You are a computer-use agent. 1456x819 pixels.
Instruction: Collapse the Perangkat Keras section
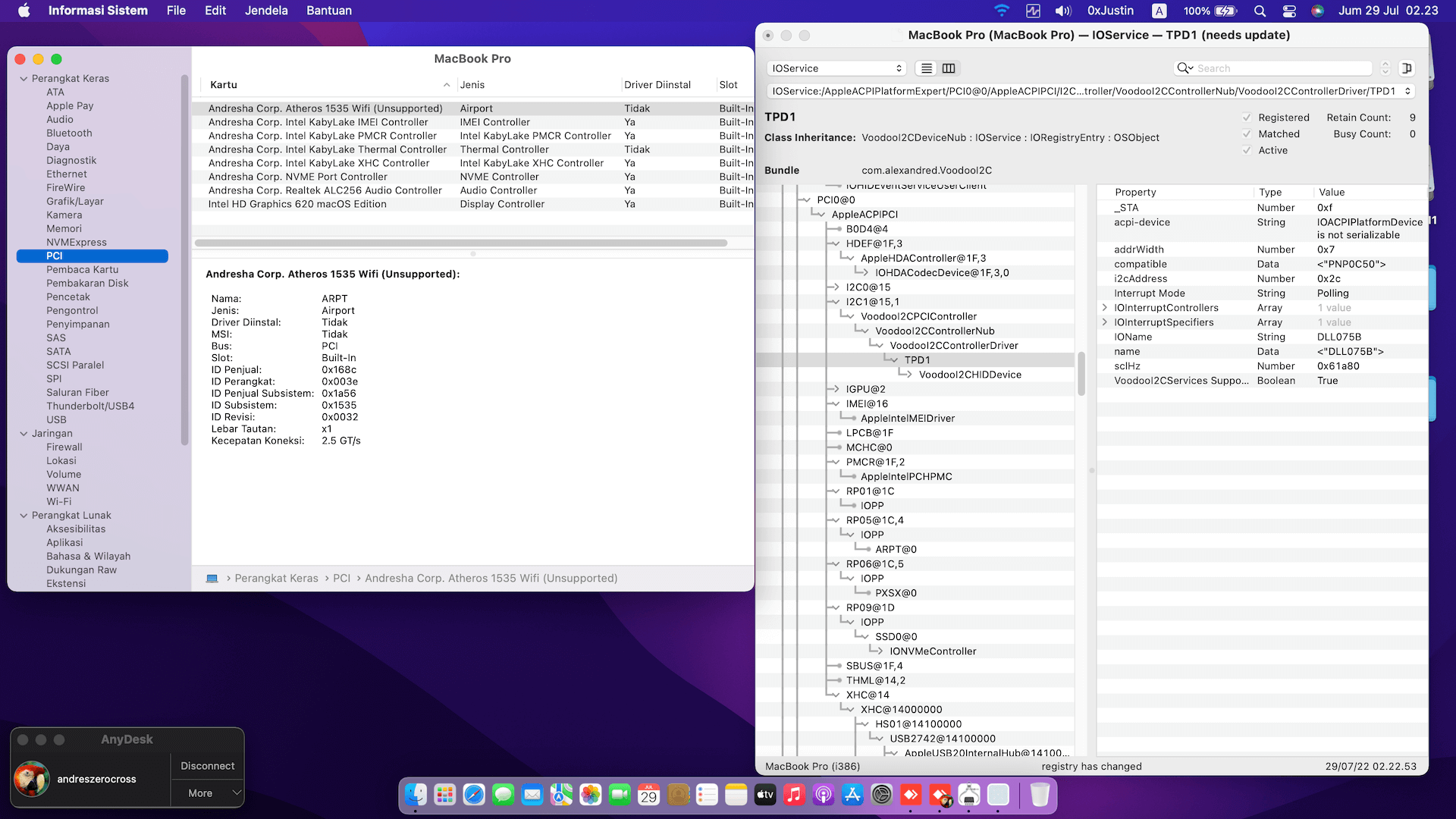(24, 79)
